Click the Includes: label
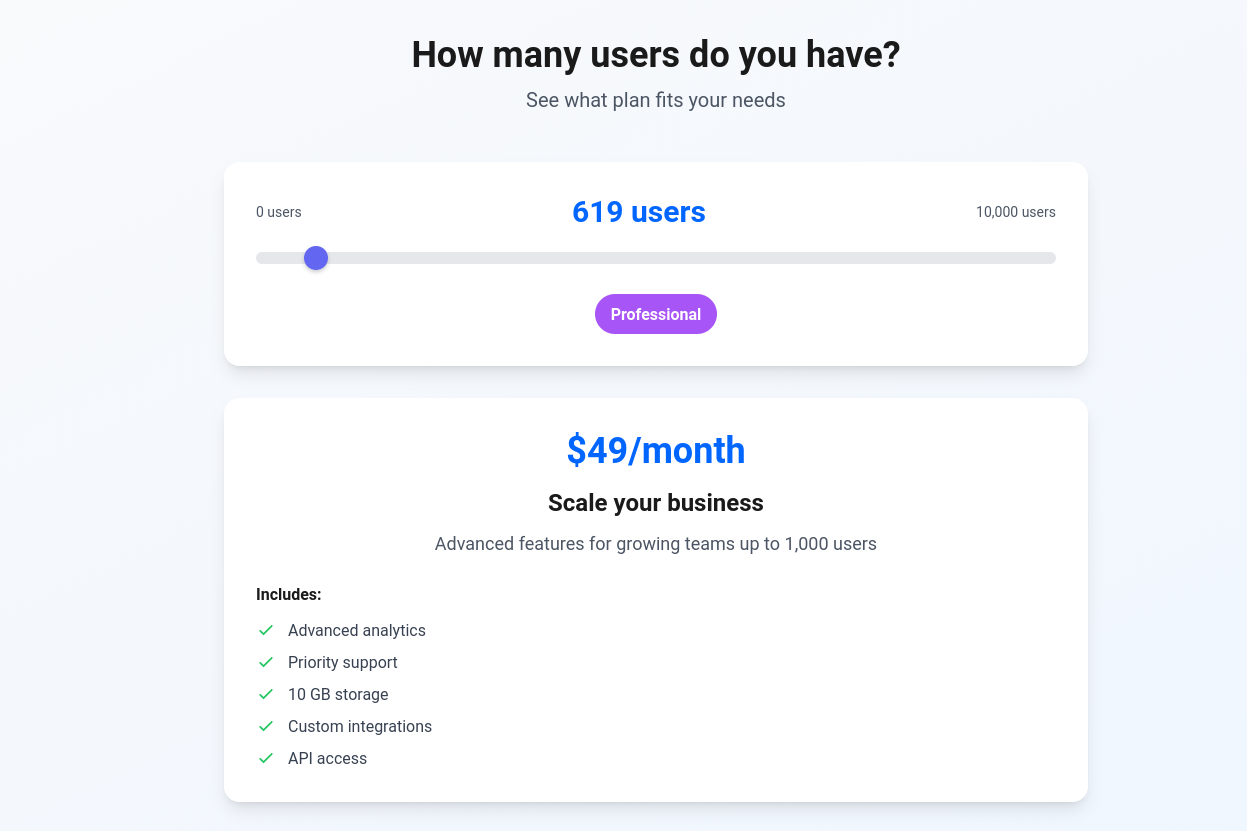1247x831 pixels. point(289,594)
